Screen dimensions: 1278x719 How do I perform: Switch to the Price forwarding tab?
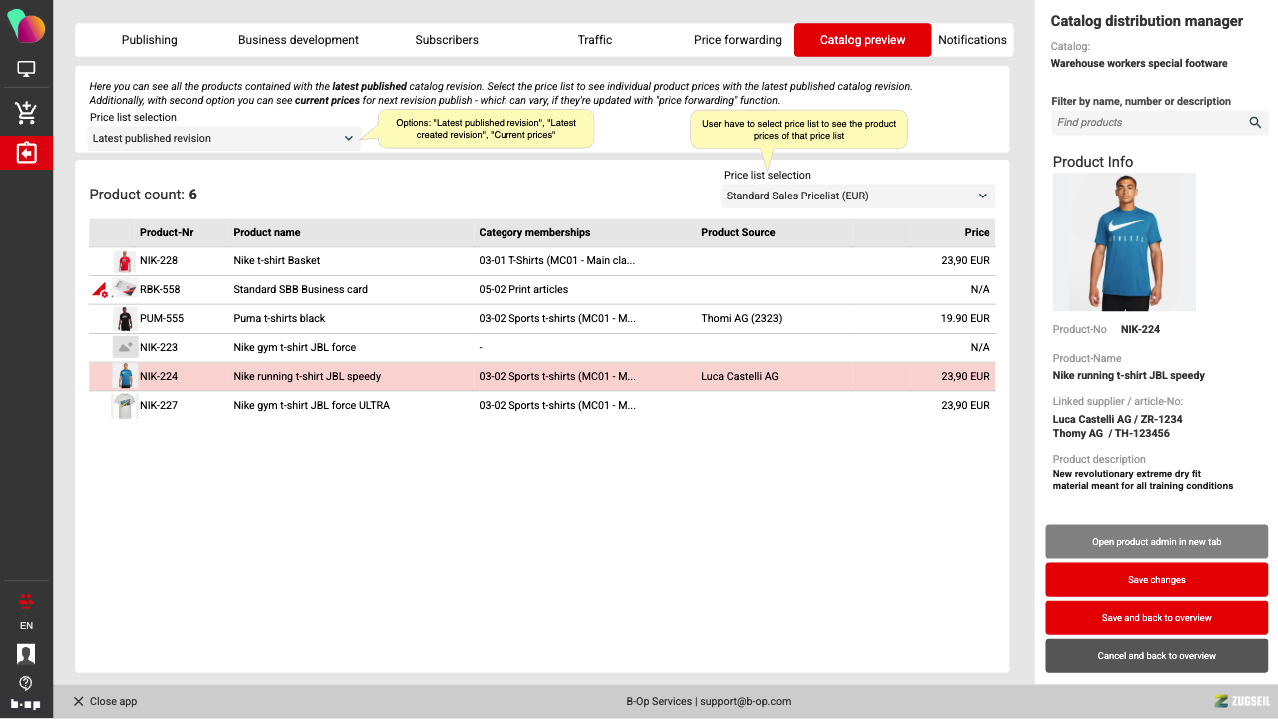[x=737, y=40]
